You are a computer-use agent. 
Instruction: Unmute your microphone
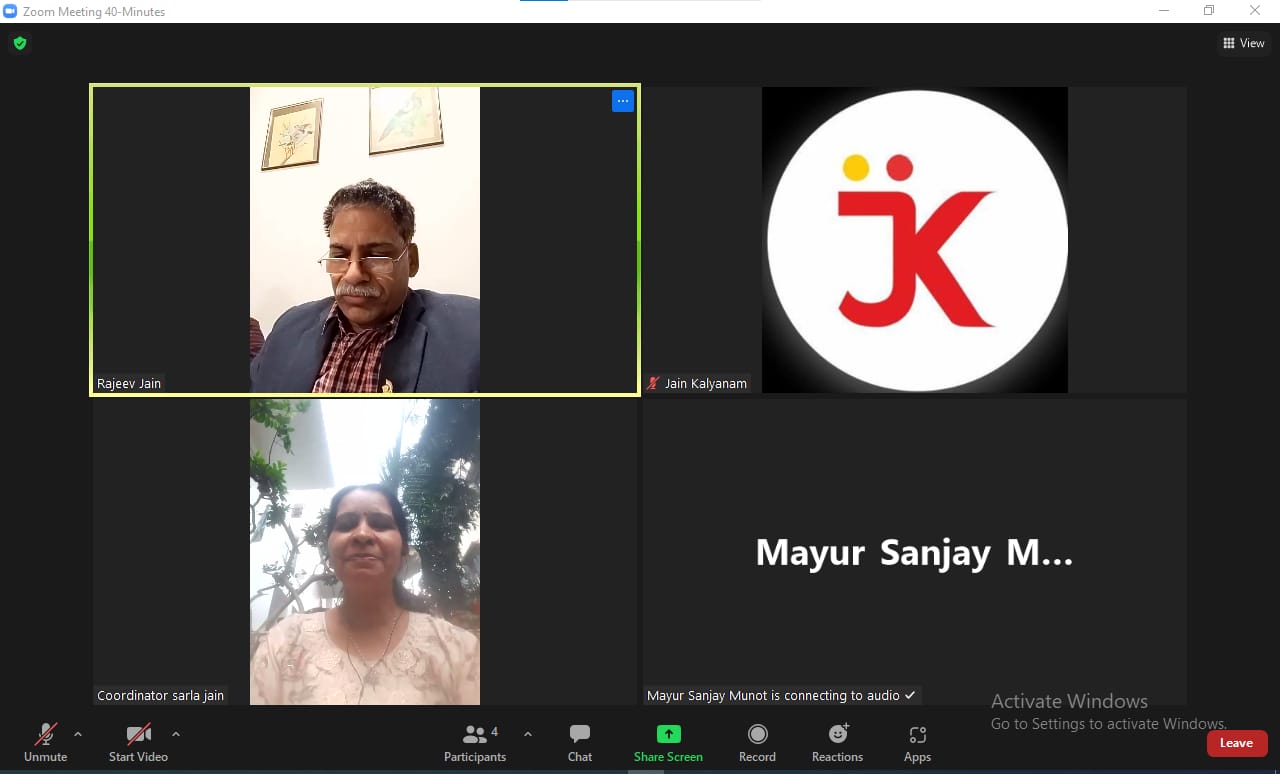point(45,742)
